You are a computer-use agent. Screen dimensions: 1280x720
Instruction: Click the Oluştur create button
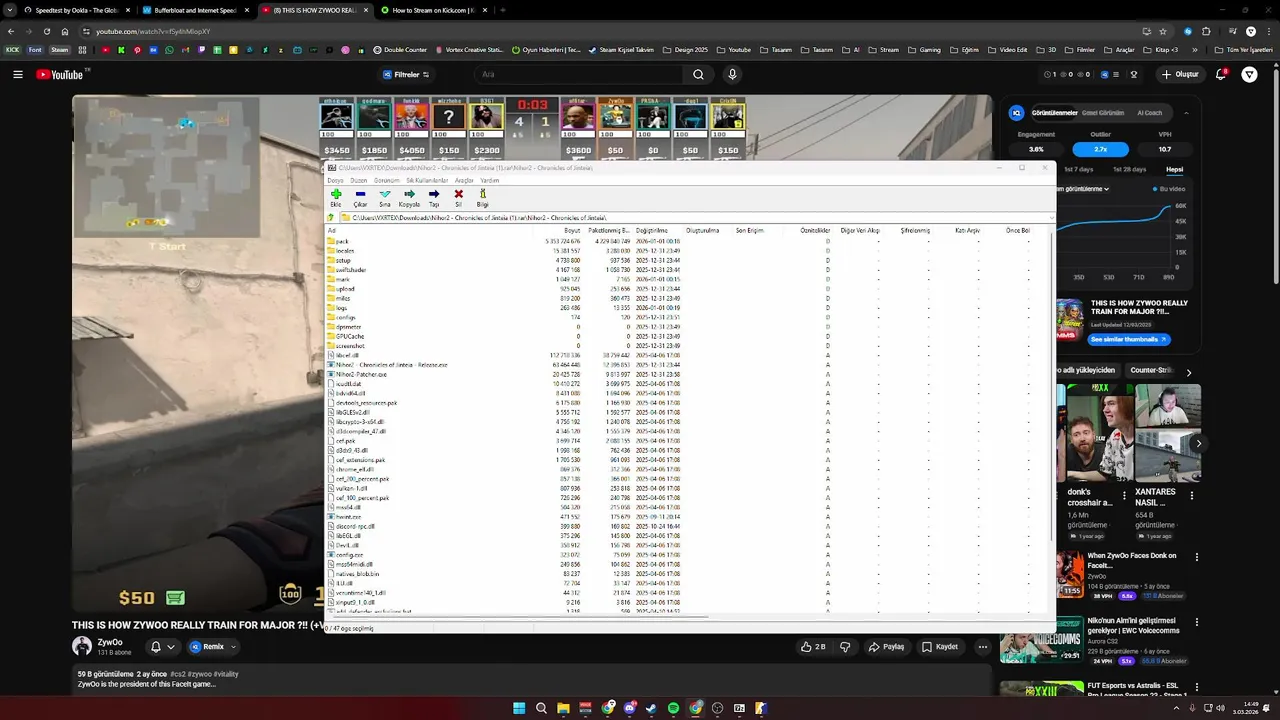pos(1180,74)
